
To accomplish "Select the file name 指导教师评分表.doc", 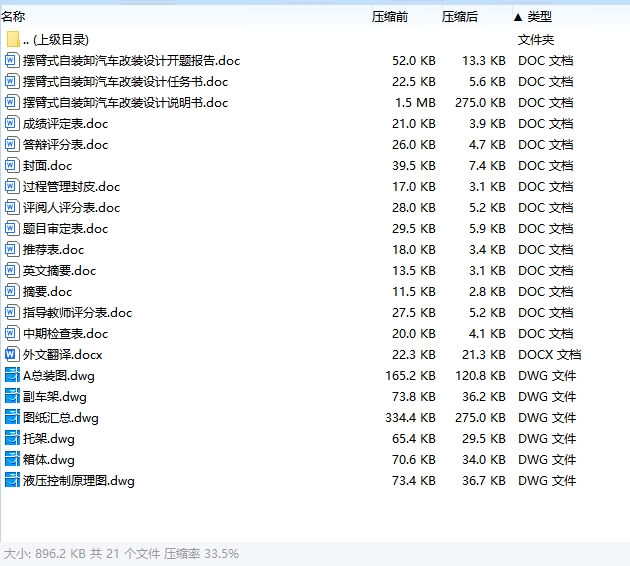I will pos(78,313).
